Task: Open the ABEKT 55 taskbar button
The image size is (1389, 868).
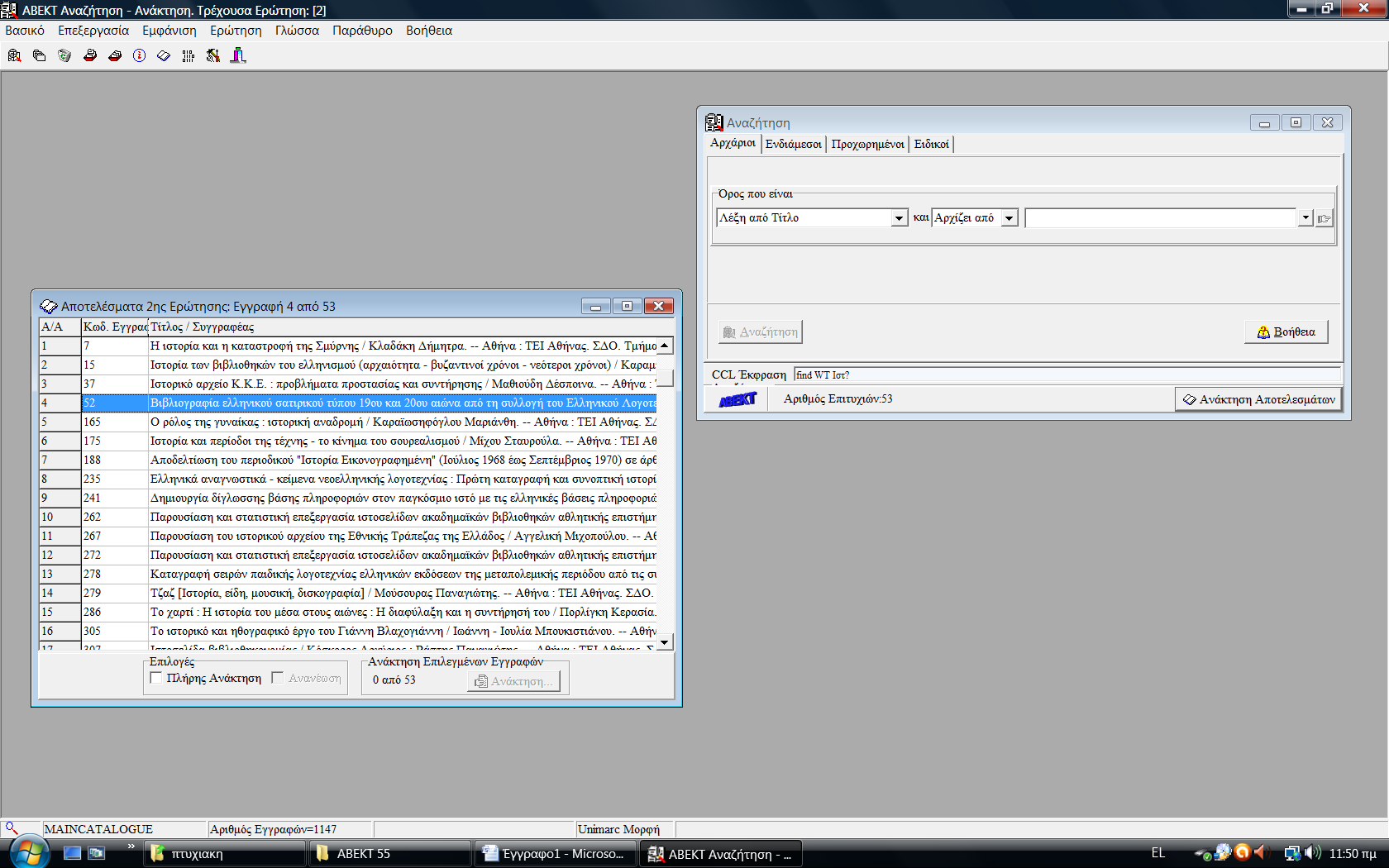Action: tap(389, 854)
